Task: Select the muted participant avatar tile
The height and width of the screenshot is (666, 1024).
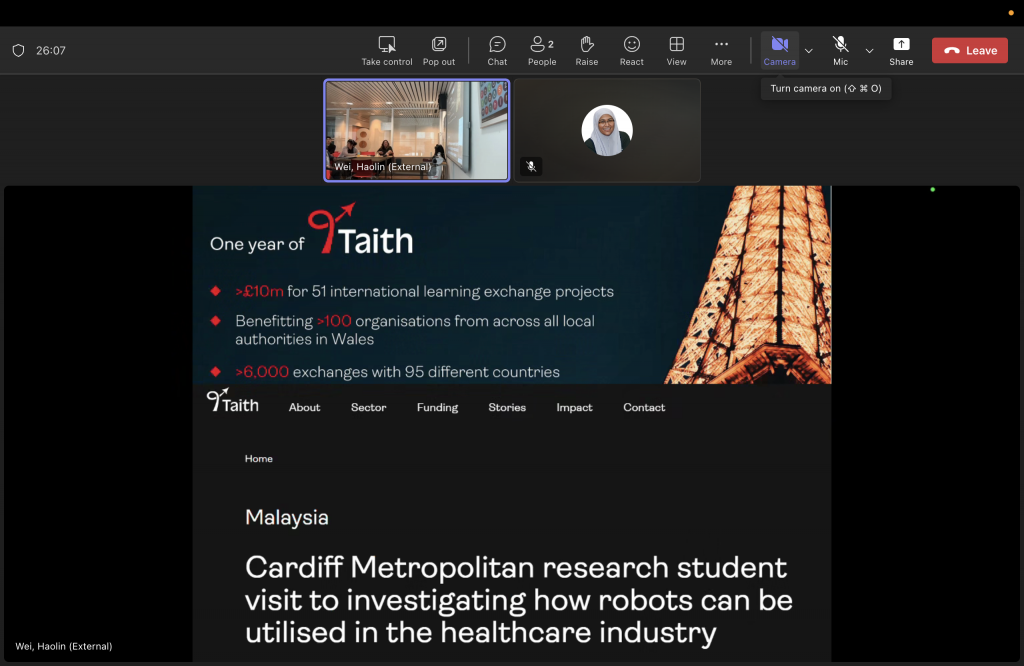Action: (x=607, y=130)
